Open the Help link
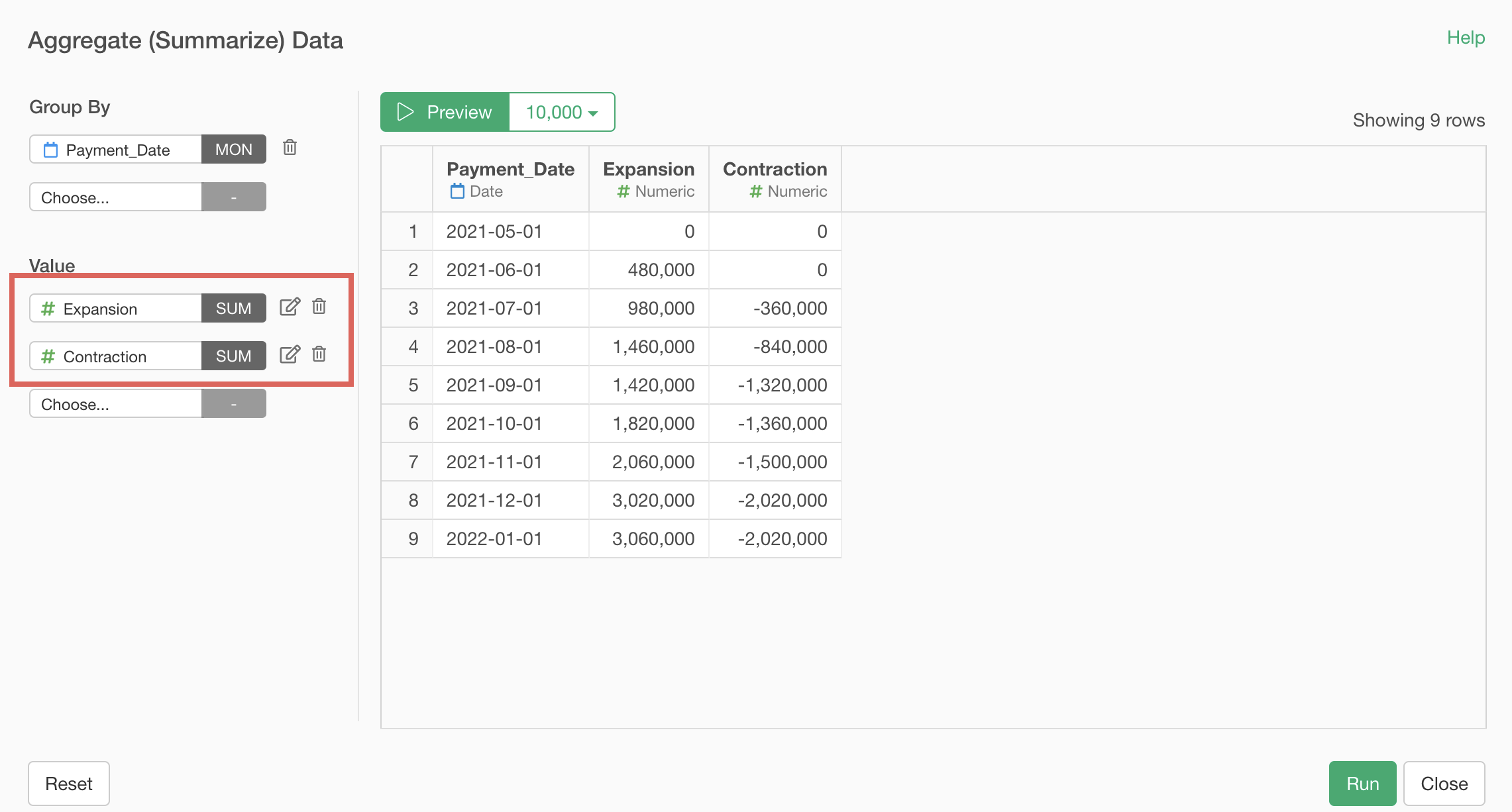 pyautogui.click(x=1465, y=38)
